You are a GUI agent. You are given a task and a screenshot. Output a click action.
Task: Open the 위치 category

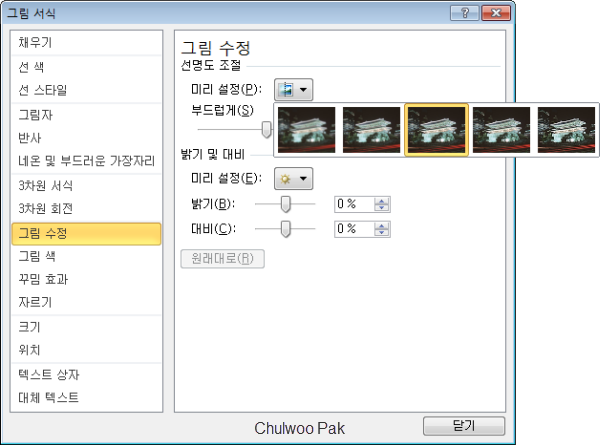[86, 350]
